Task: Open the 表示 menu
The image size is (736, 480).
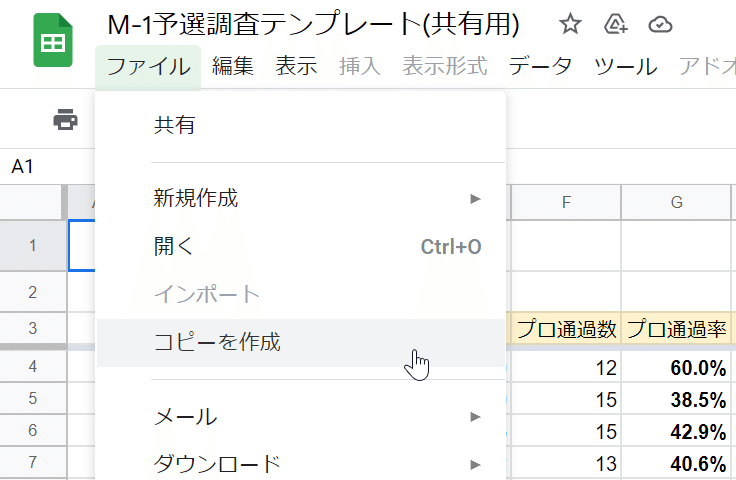Action: 296,66
